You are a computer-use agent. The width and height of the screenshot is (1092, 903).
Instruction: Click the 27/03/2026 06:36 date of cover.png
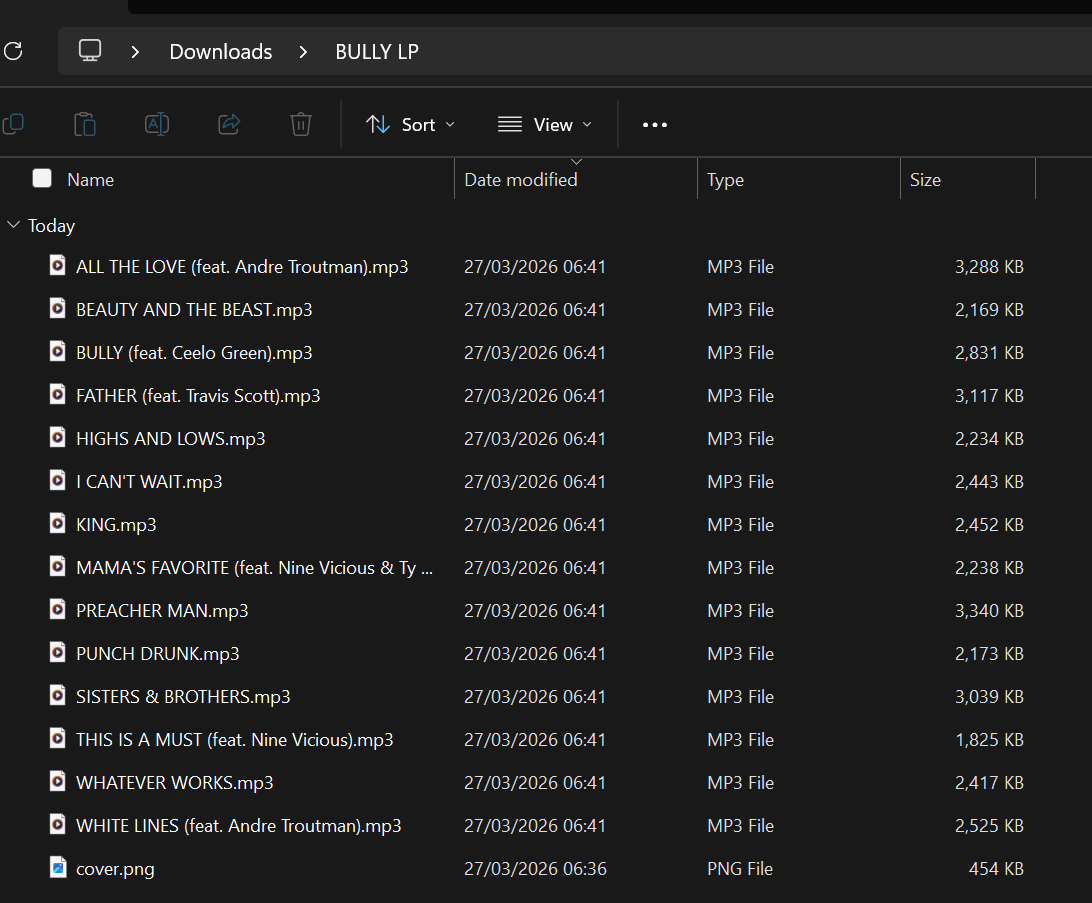(x=535, y=869)
